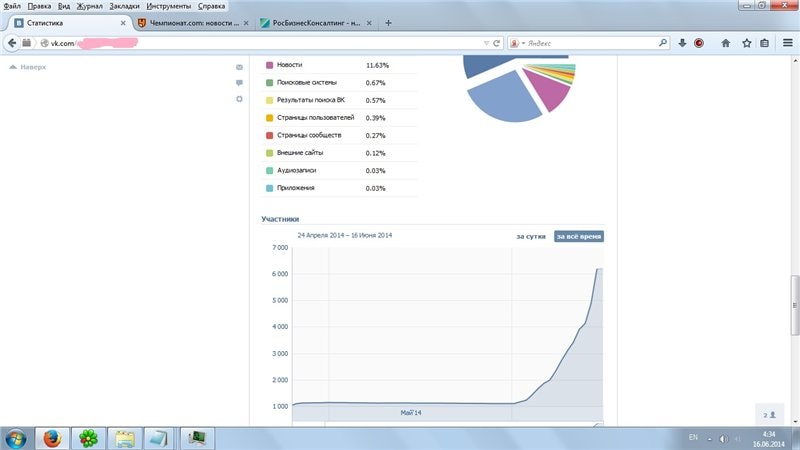Switch to the 'Чемпионат.com' tab

click(190, 23)
